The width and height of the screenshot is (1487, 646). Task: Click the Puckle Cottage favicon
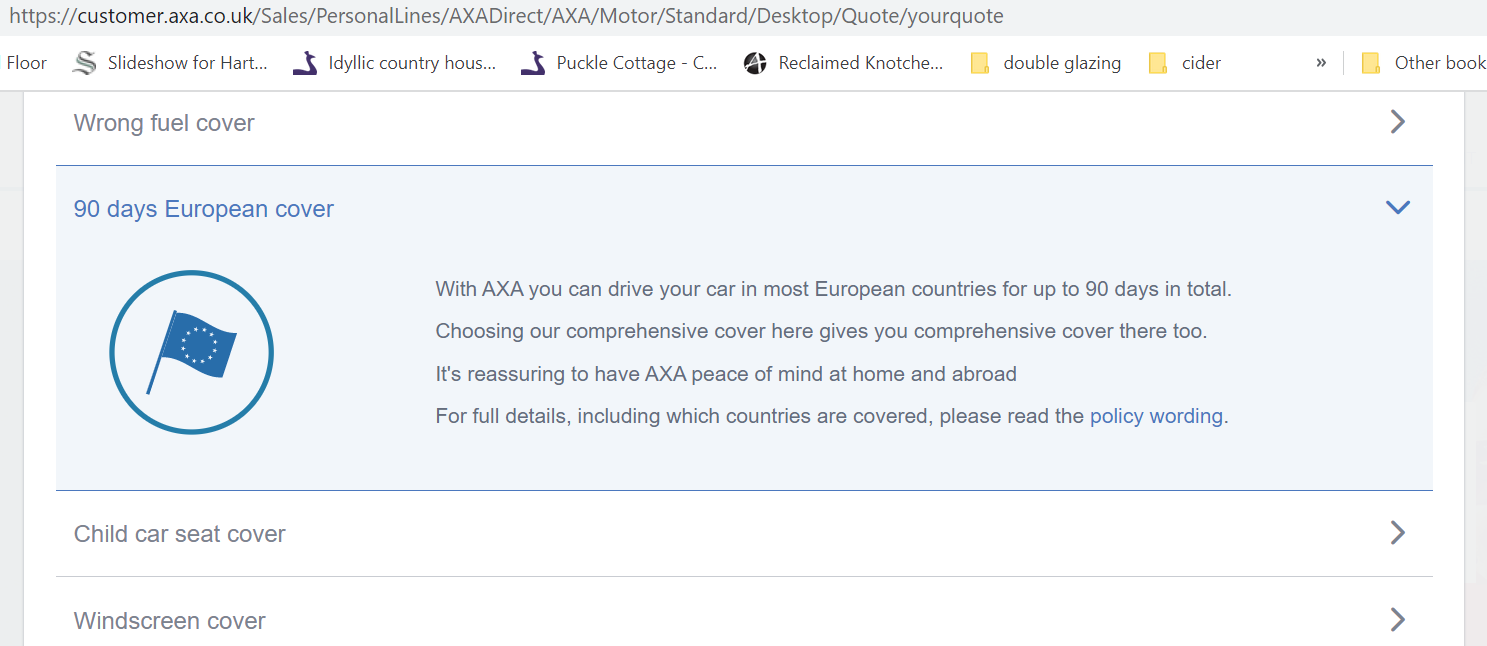[533, 63]
